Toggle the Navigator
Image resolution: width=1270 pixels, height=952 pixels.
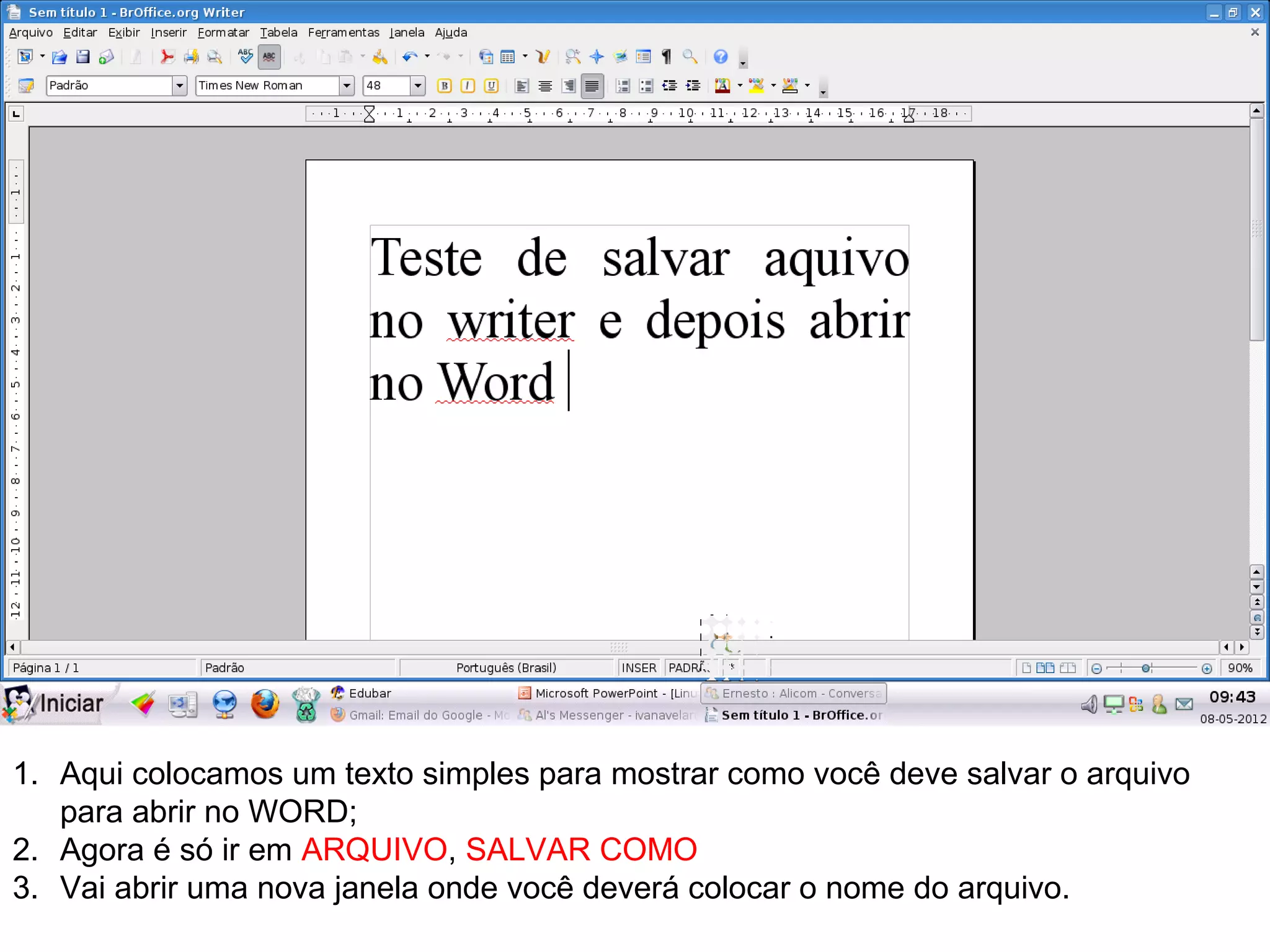[597, 57]
